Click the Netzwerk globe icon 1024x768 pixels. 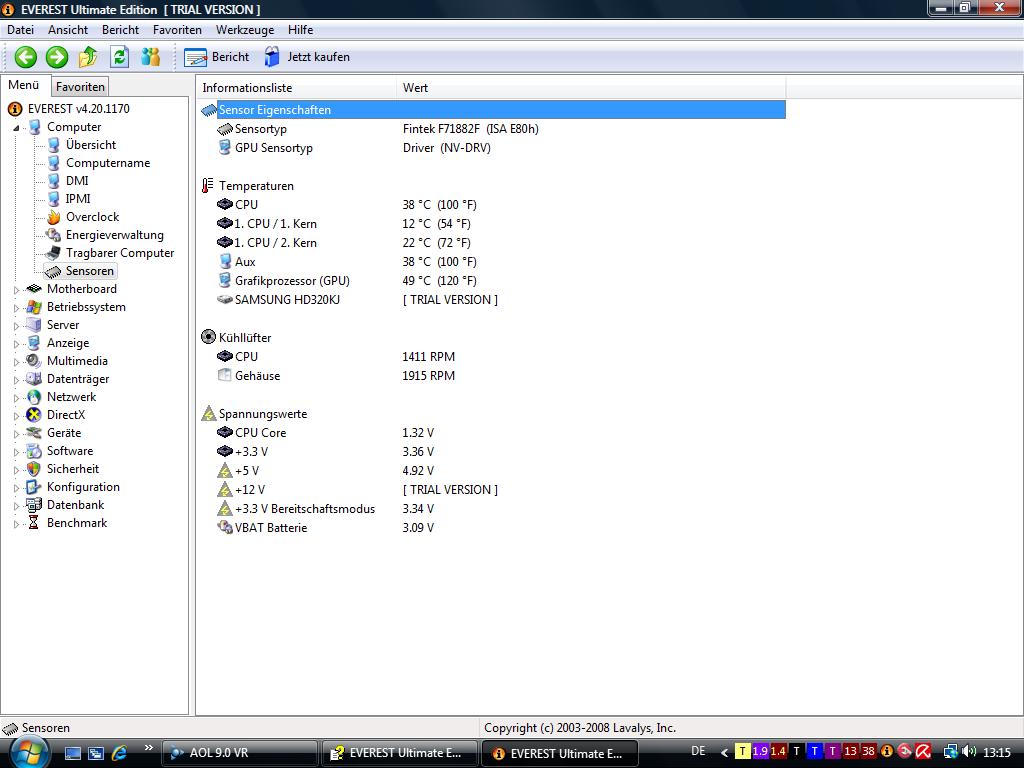34,397
